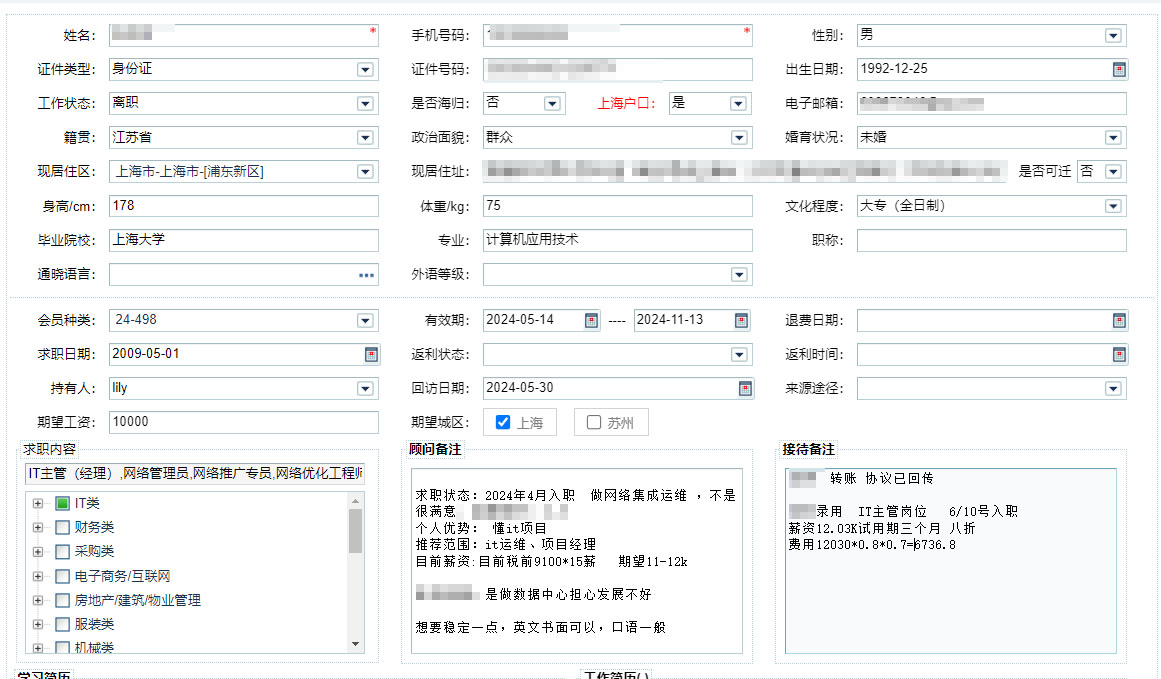Click inside the 顾问备注 notes text area
The image size is (1161, 679).
[577, 561]
